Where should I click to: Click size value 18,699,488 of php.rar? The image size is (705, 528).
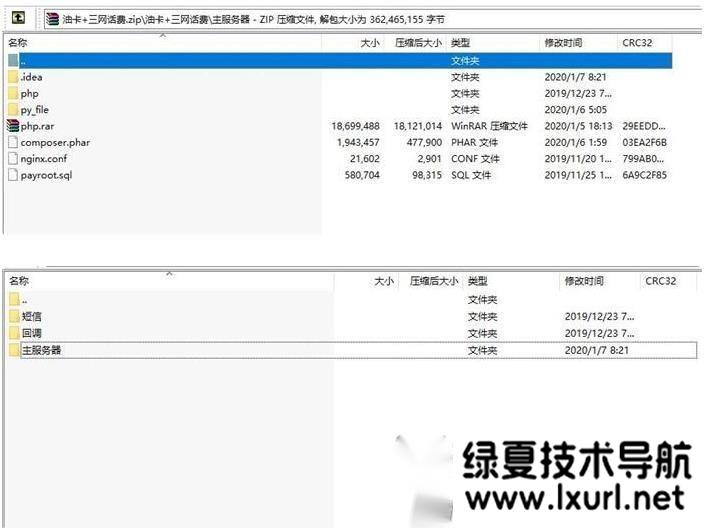(356, 126)
